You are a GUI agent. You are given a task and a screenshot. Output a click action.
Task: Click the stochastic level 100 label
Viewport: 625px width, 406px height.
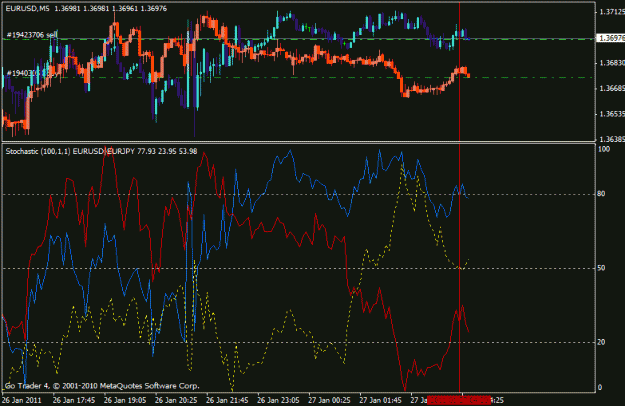(x=604, y=149)
